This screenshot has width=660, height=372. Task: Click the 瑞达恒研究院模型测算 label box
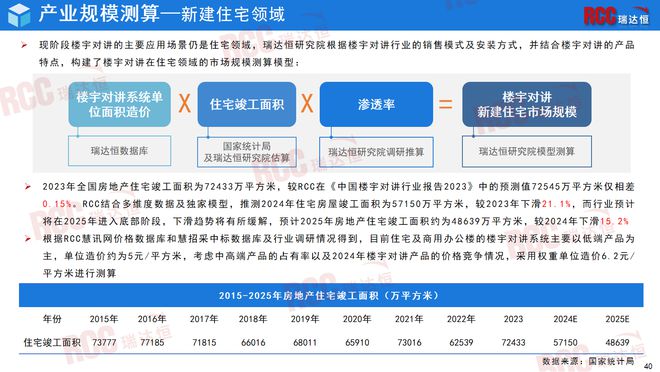point(527,151)
